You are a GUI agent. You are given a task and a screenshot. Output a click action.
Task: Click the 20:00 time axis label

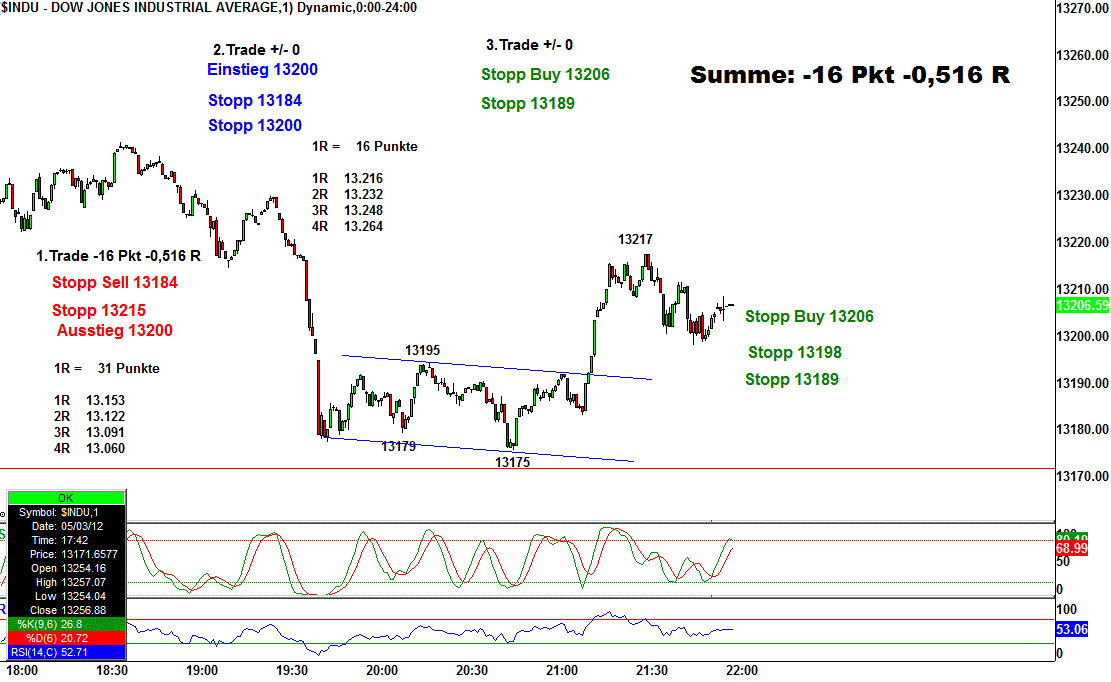coord(382,670)
